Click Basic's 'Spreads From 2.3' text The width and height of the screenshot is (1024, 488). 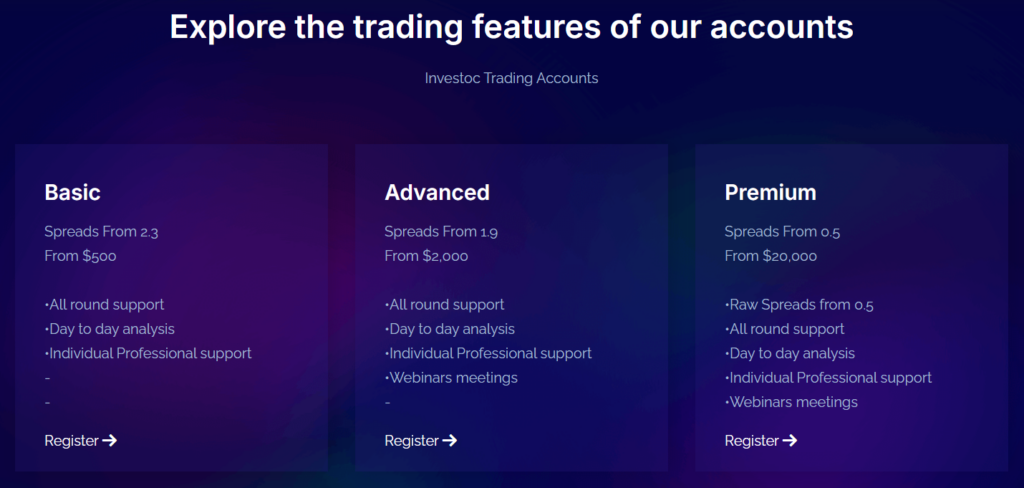click(101, 232)
